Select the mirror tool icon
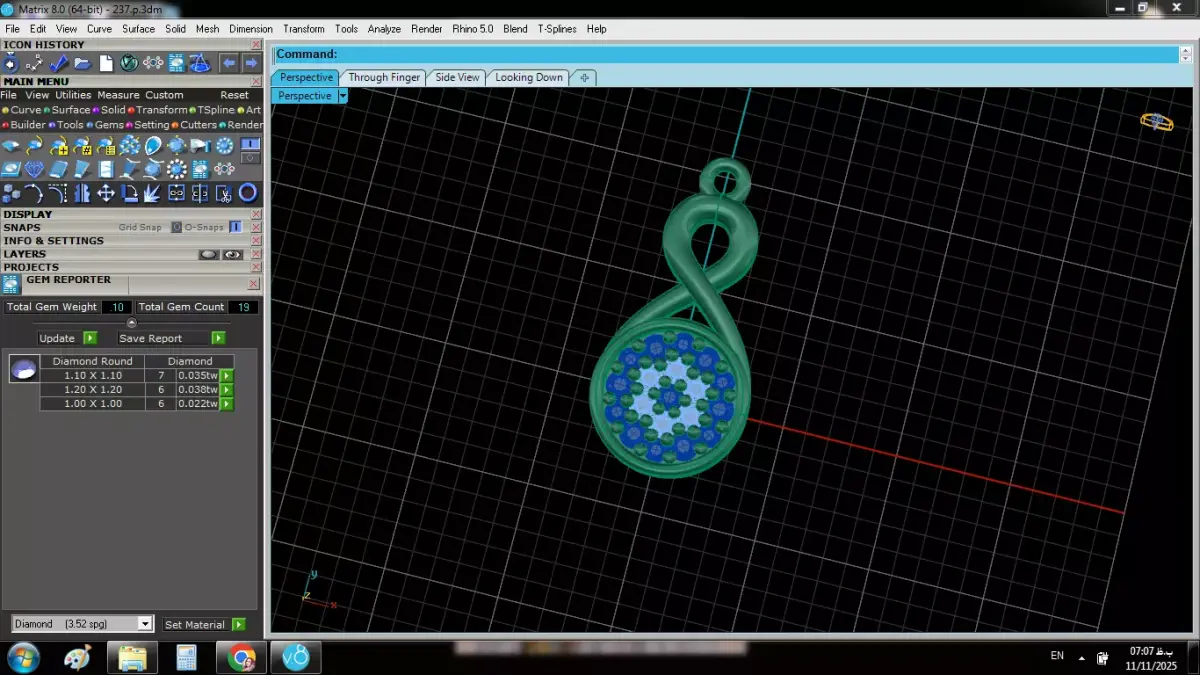Screen dimensions: 1200x675 tap(82, 193)
